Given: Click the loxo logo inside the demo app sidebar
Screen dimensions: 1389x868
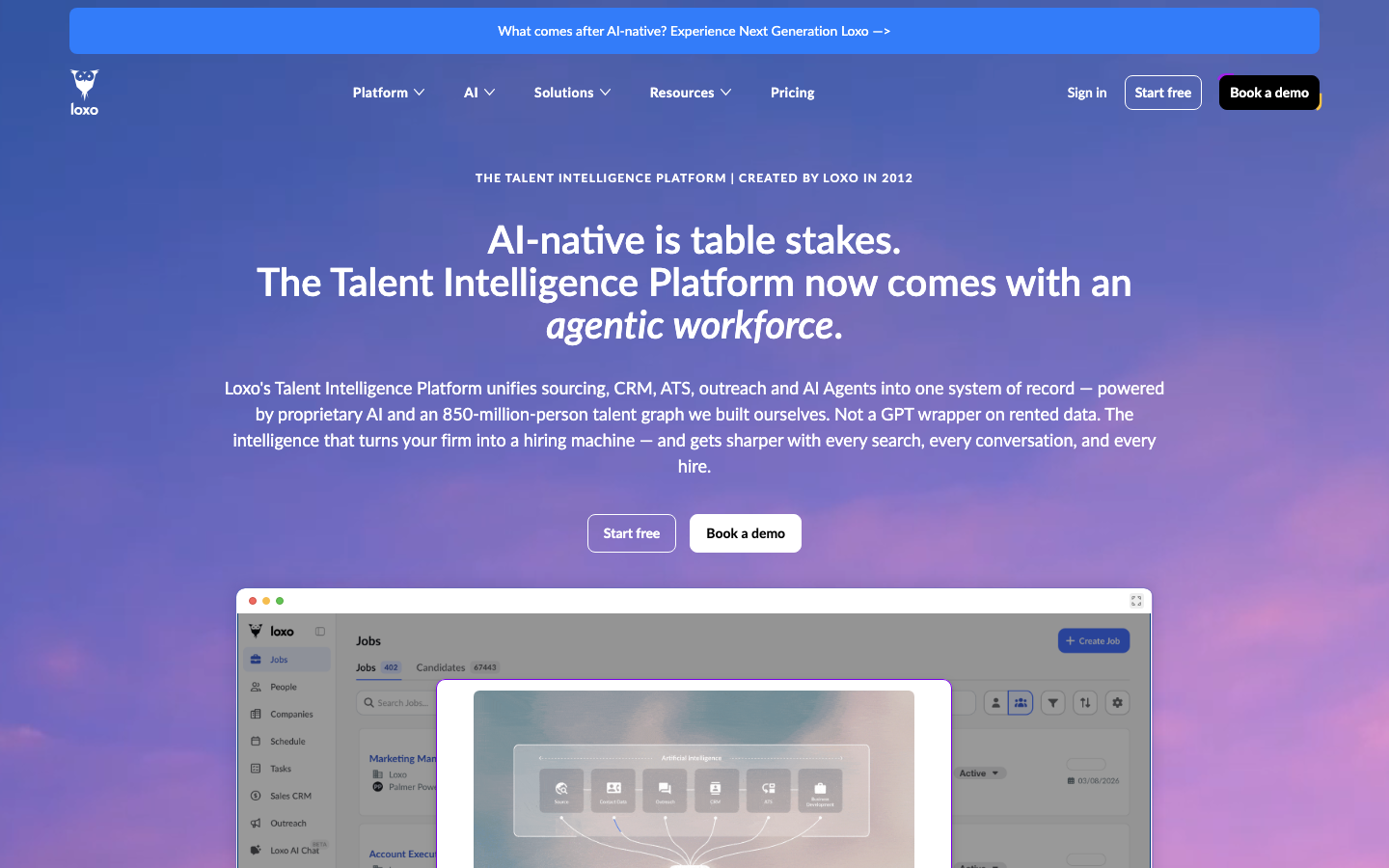Looking at the screenshot, I should (271, 632).
